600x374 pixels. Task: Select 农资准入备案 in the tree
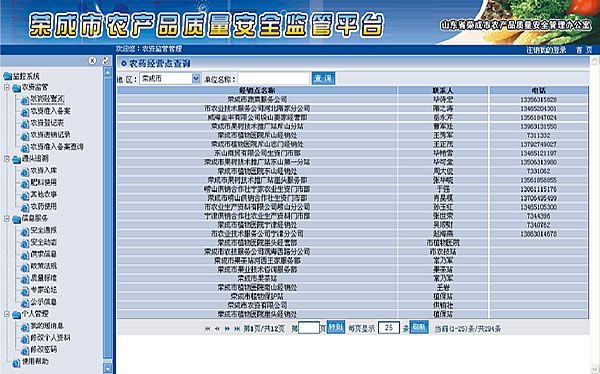point(50,111)
